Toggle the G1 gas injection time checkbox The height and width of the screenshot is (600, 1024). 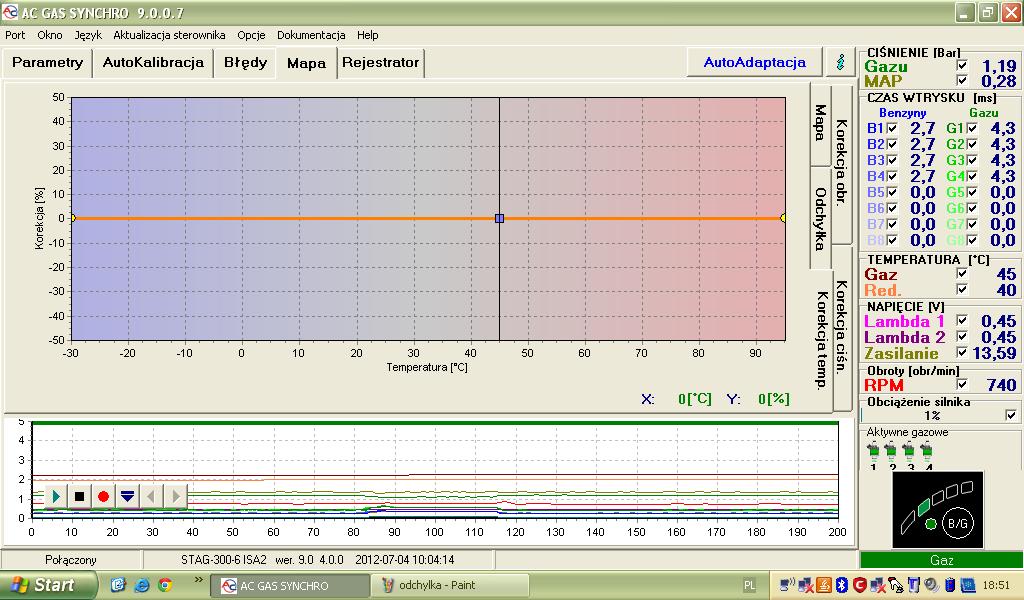[x=971, y=128]
